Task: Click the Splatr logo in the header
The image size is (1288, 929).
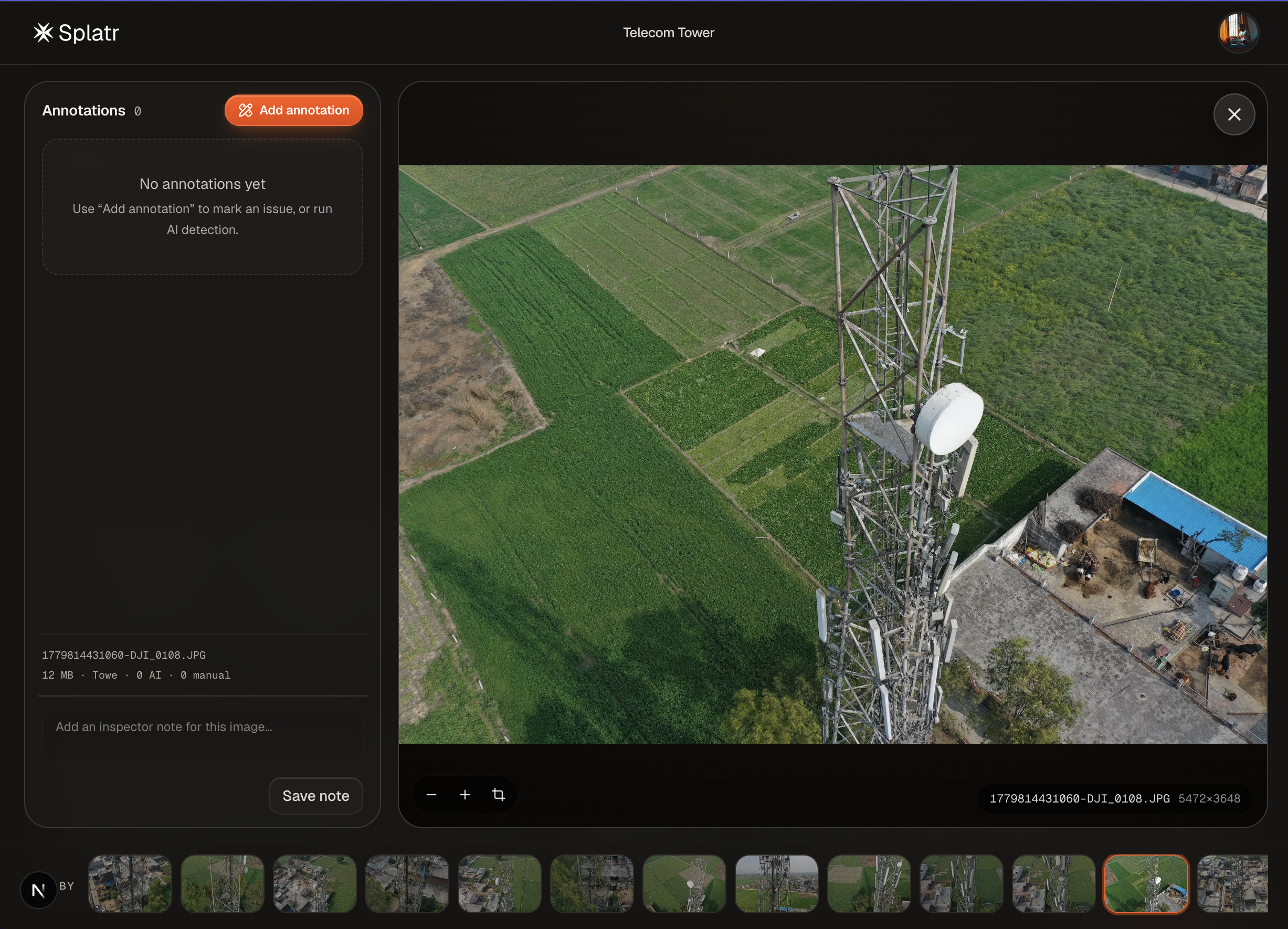Action: (x=76, y=33)
